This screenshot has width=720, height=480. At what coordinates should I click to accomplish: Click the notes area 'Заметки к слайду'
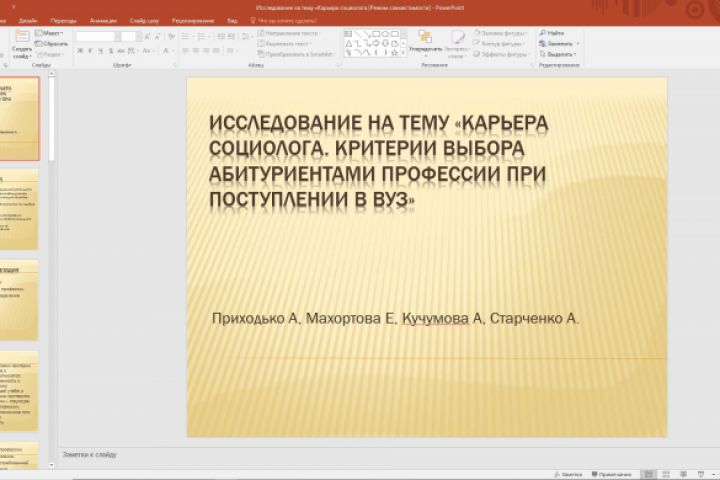pos(90,455)
